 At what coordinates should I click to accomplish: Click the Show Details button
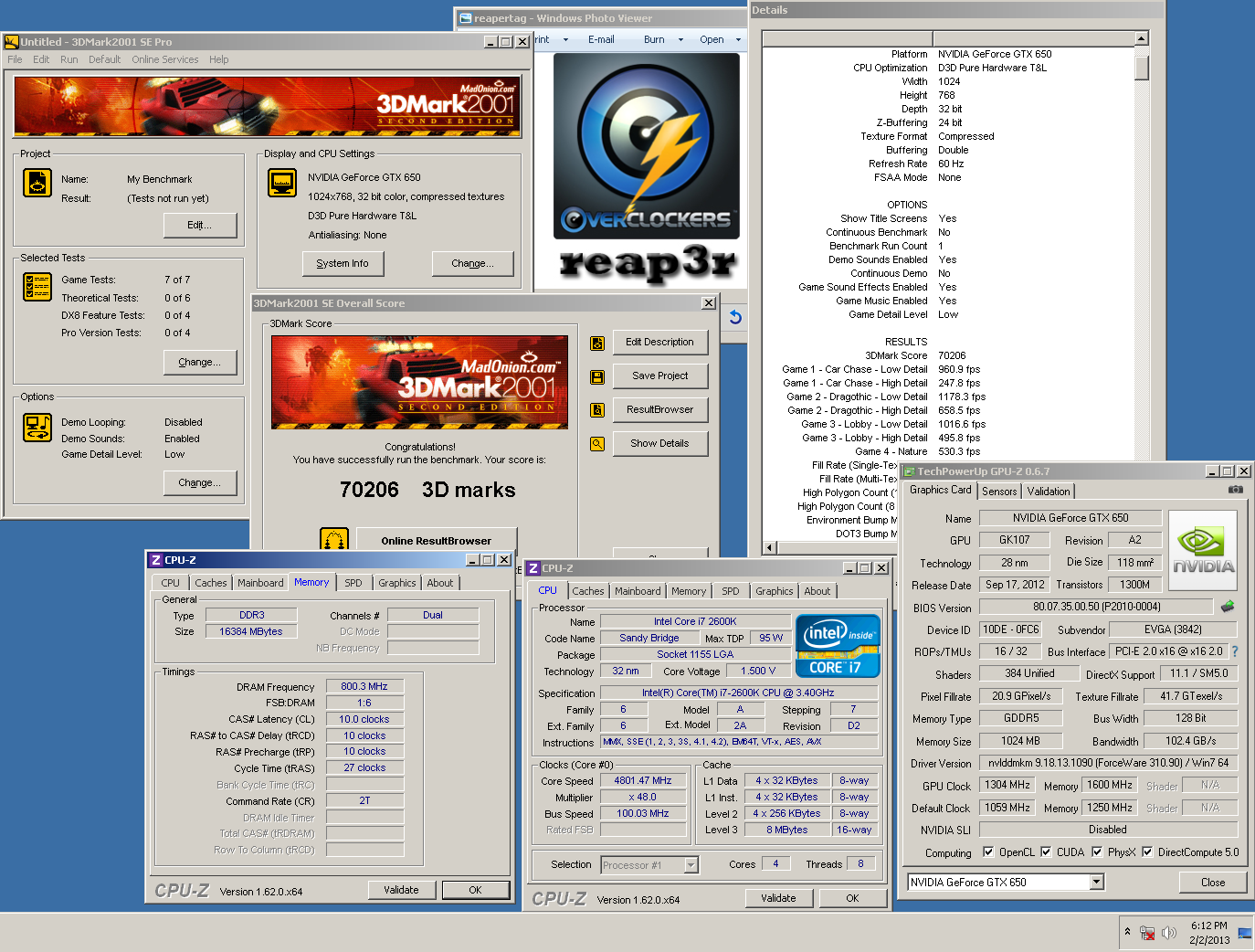(x=660, y=444)
